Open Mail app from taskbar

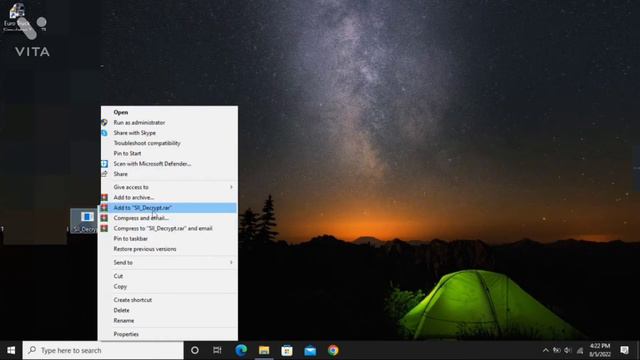pyautogui.click(x=310, y=350)
